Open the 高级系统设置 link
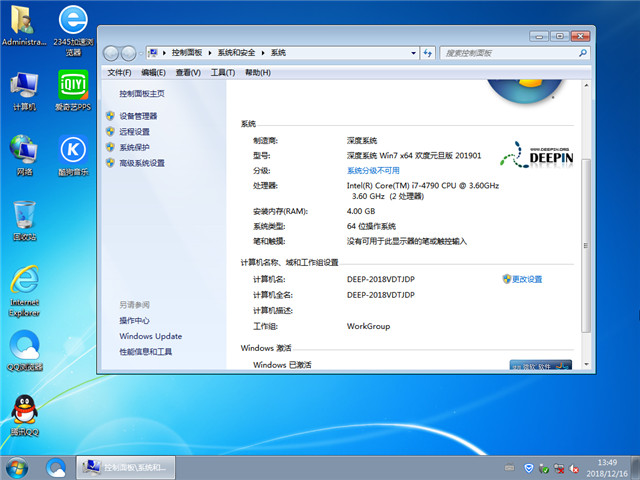 142,163
